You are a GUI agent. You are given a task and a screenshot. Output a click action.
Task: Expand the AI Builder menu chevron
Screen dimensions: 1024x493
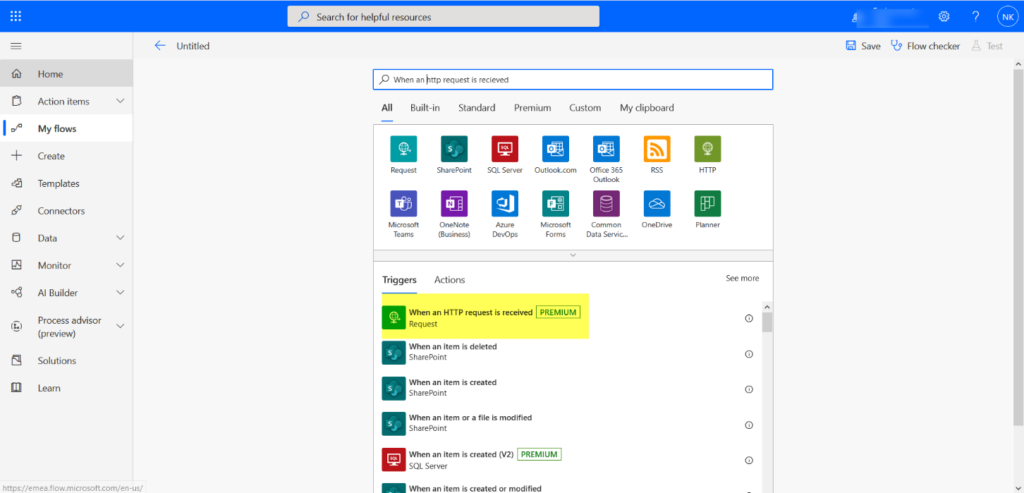[120, 293]
